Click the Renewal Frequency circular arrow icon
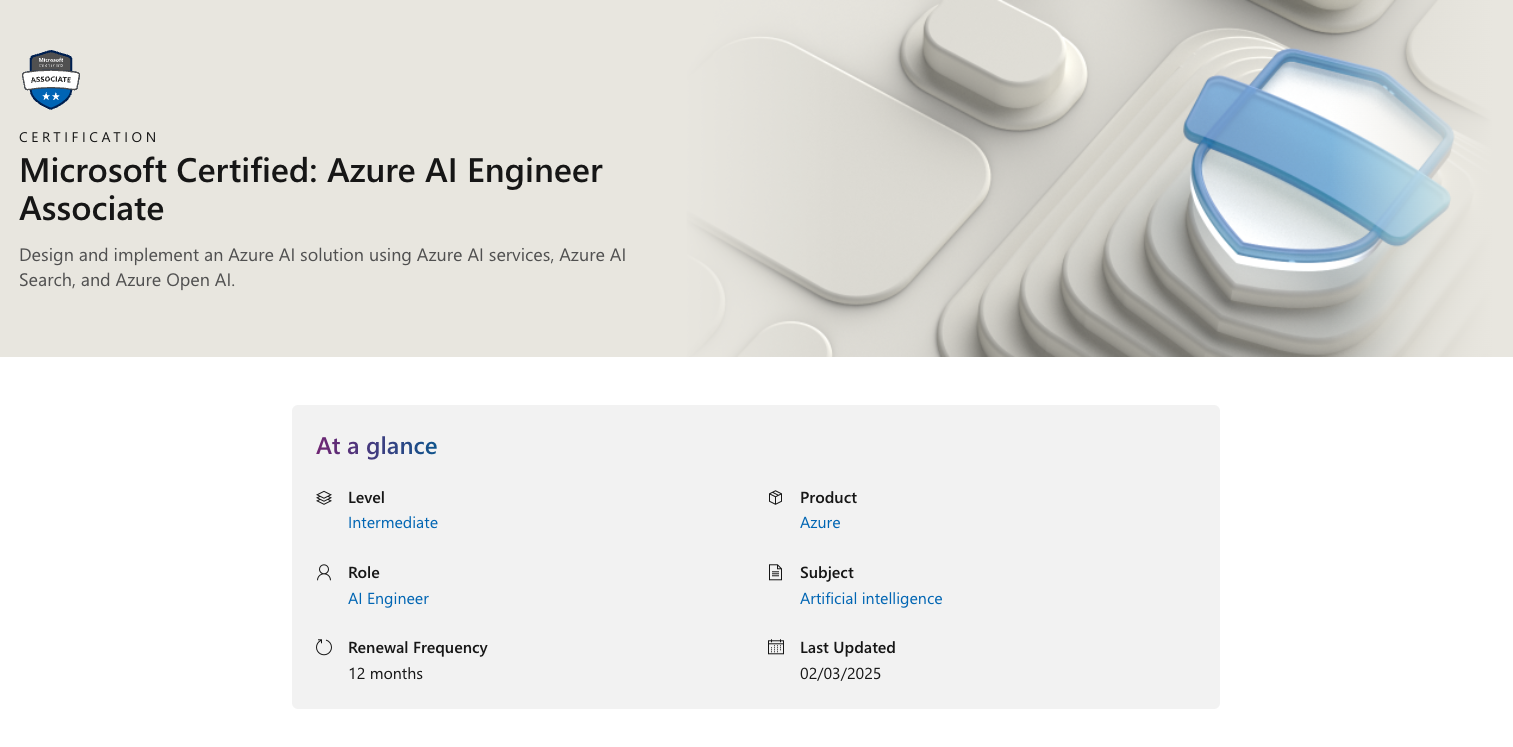 pyautogui.click(x=324, y=647)
